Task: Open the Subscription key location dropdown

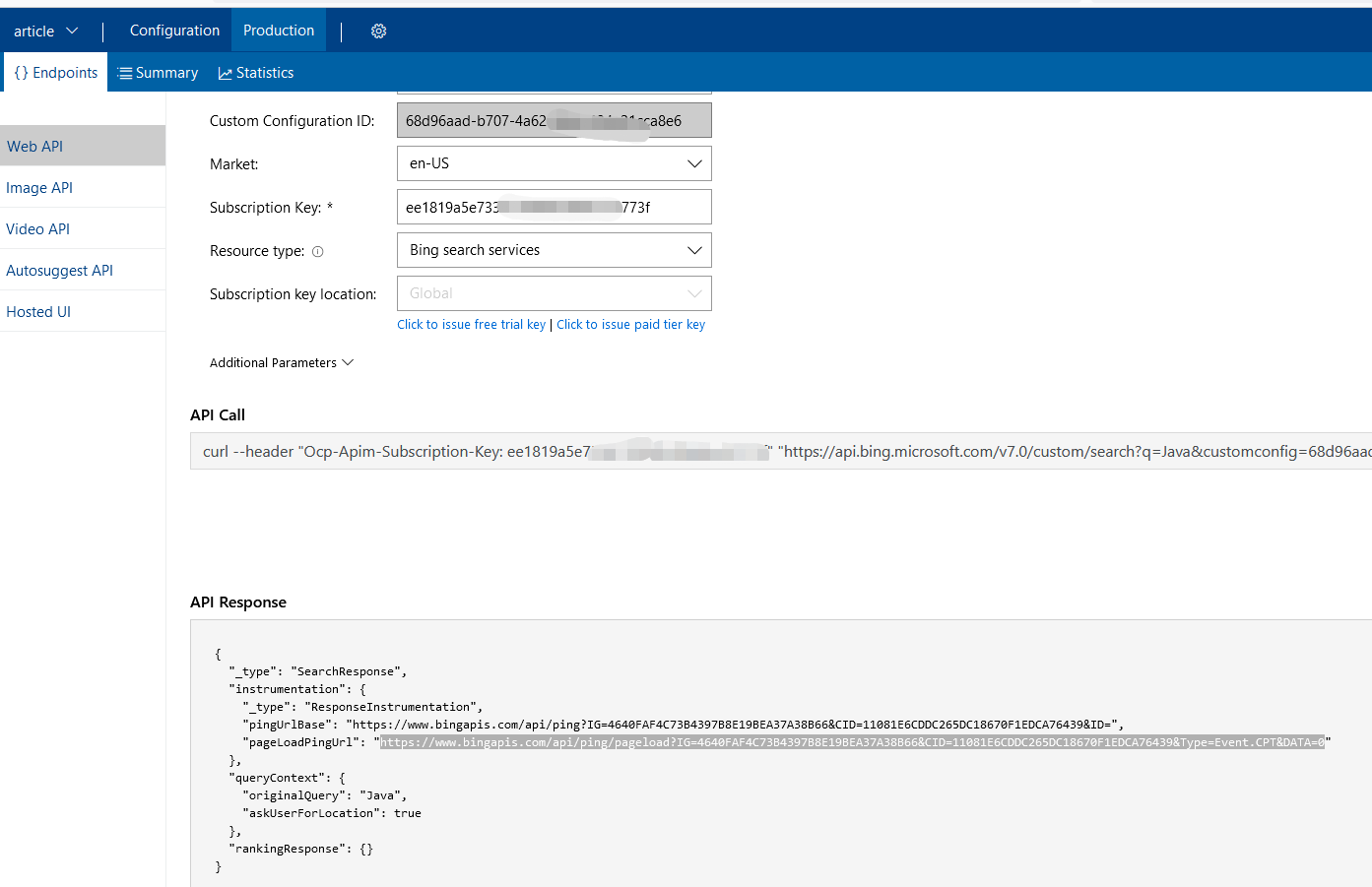Action: (x=554, y=293)
